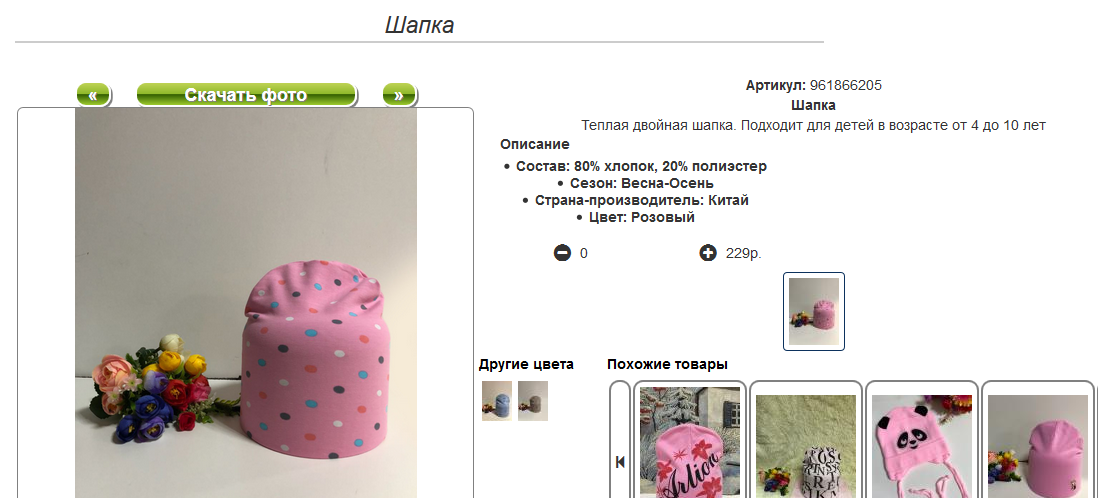The width and height of the screenshot is (1098, 498).
Task: Click the plus icon to increase quantity
Action: pos(708,253)
